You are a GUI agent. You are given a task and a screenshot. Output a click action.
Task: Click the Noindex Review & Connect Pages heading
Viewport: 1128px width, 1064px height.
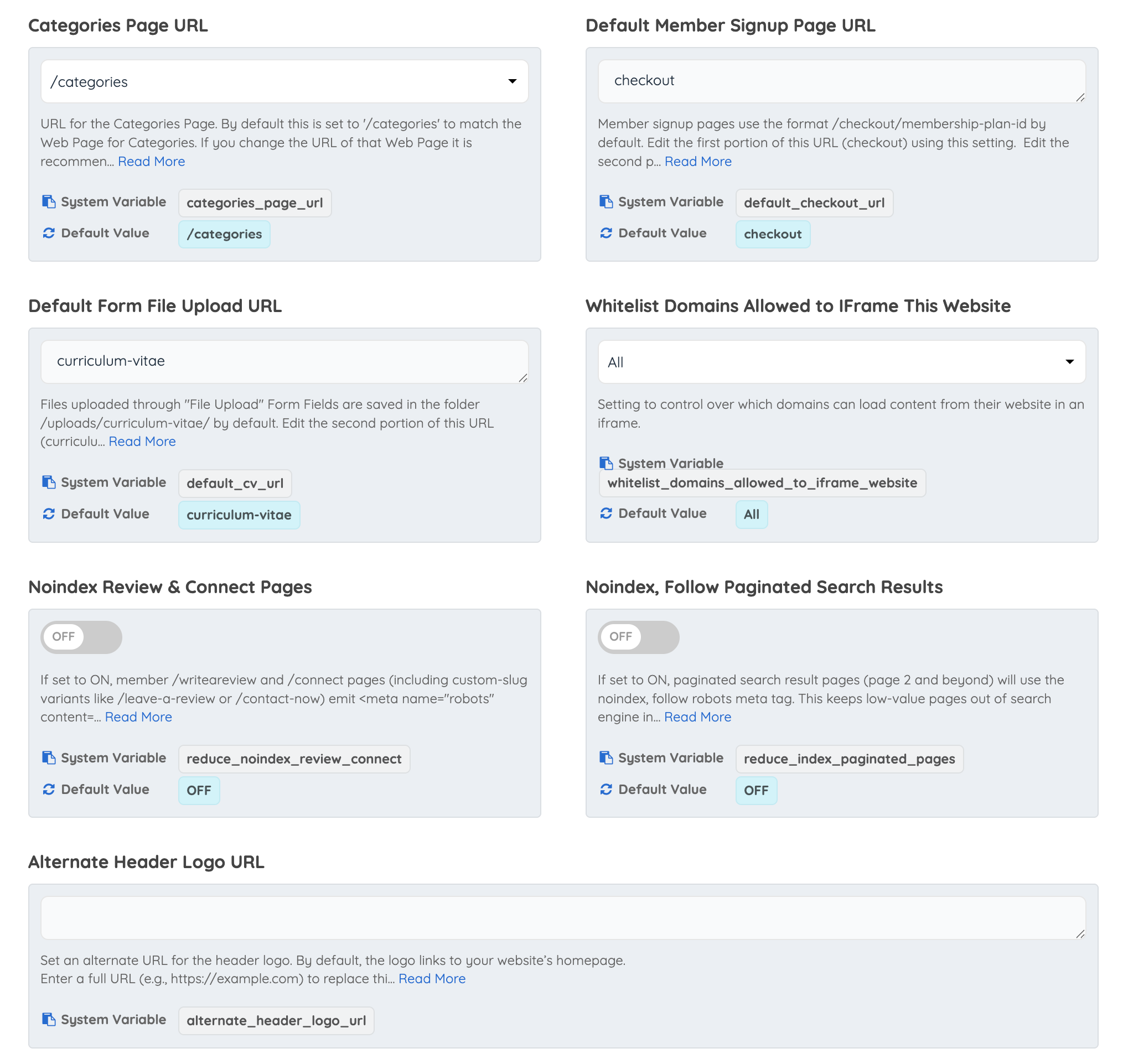tap(170, 587)
